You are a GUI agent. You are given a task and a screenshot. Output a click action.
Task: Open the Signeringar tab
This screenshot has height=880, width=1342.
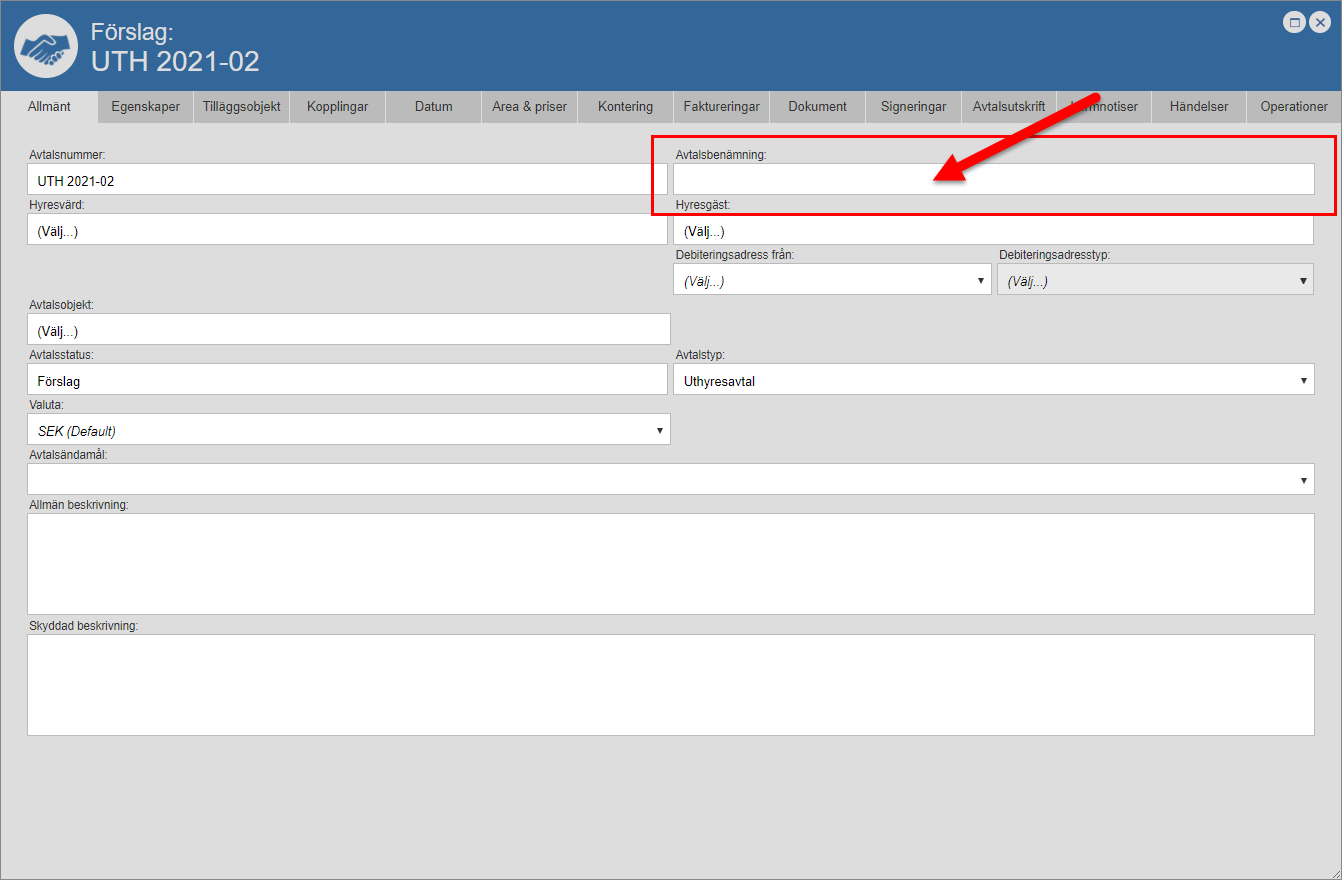coord(913,107)
